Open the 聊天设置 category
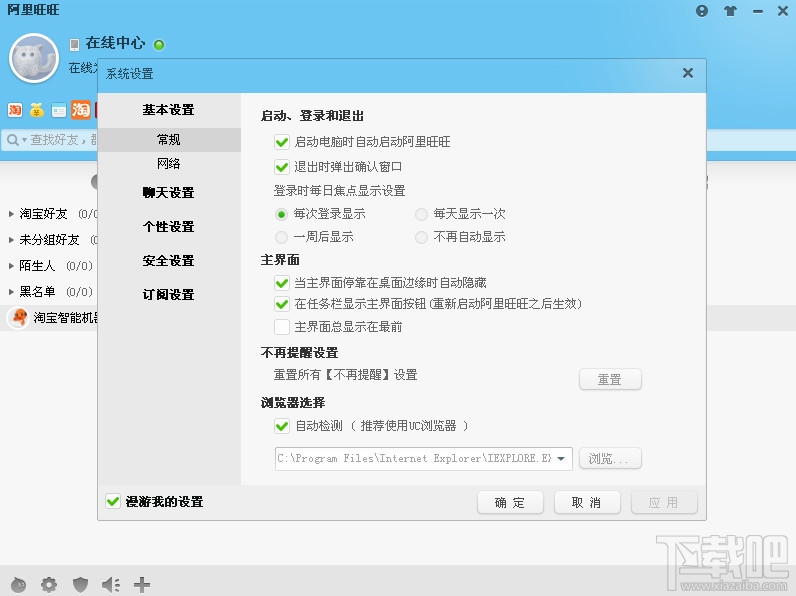This screenshot has width=796, height=596. pyautogui.click(x=169, y=192)
